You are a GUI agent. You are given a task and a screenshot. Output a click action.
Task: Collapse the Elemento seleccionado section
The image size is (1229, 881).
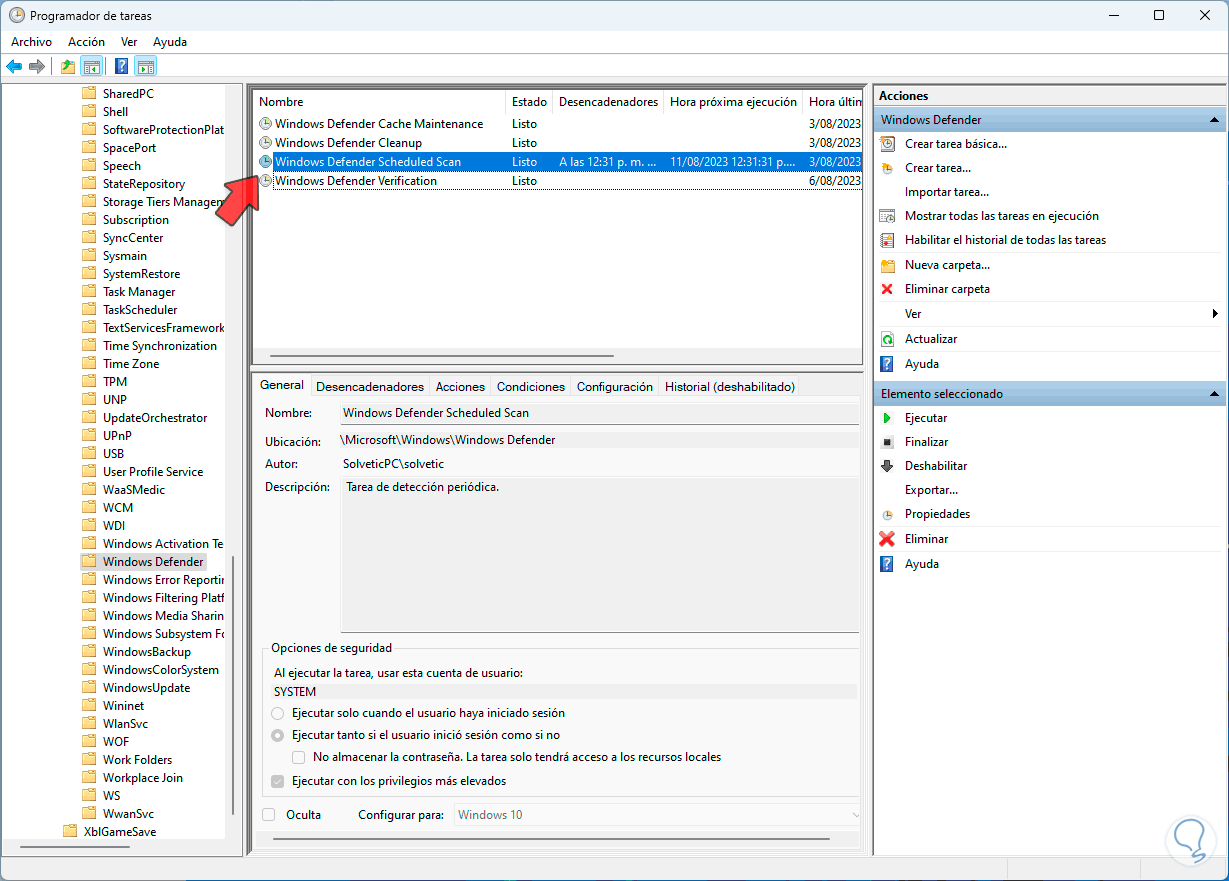pos(1214,394)
